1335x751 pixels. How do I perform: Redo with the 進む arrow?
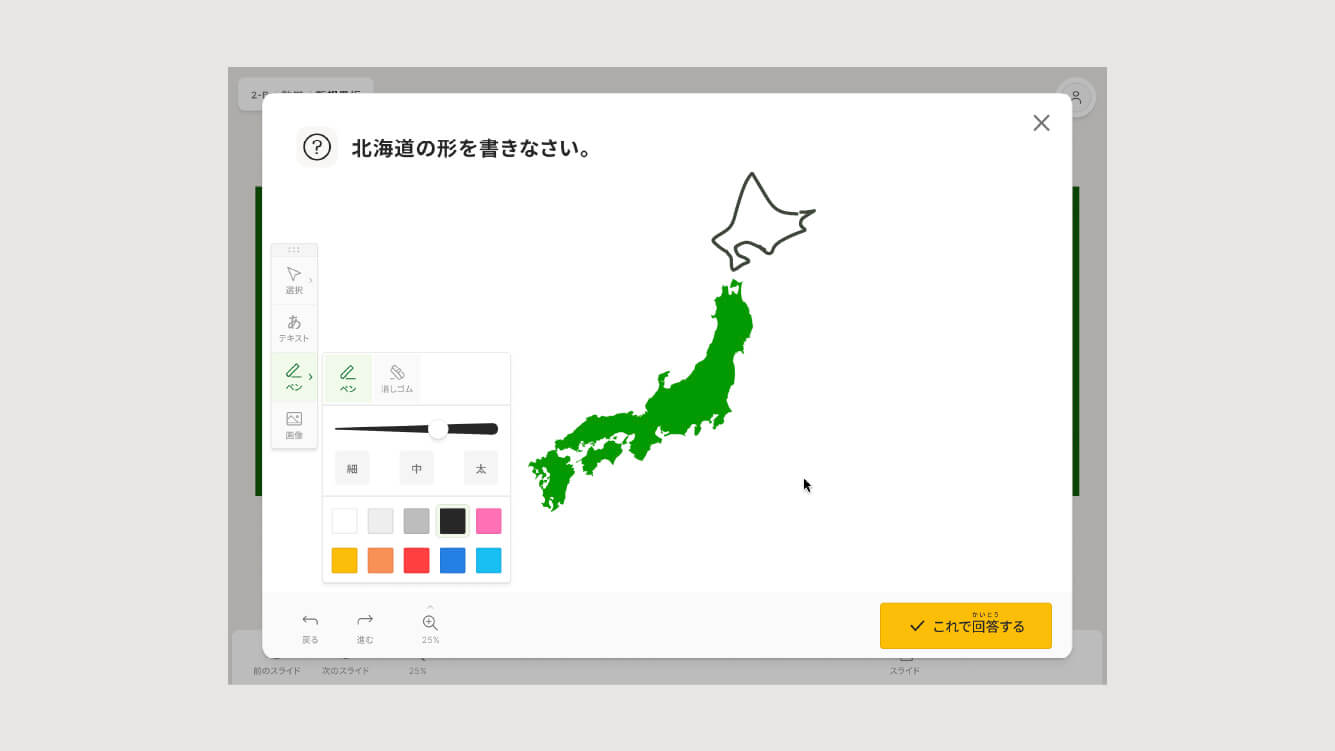click(365, 627)
